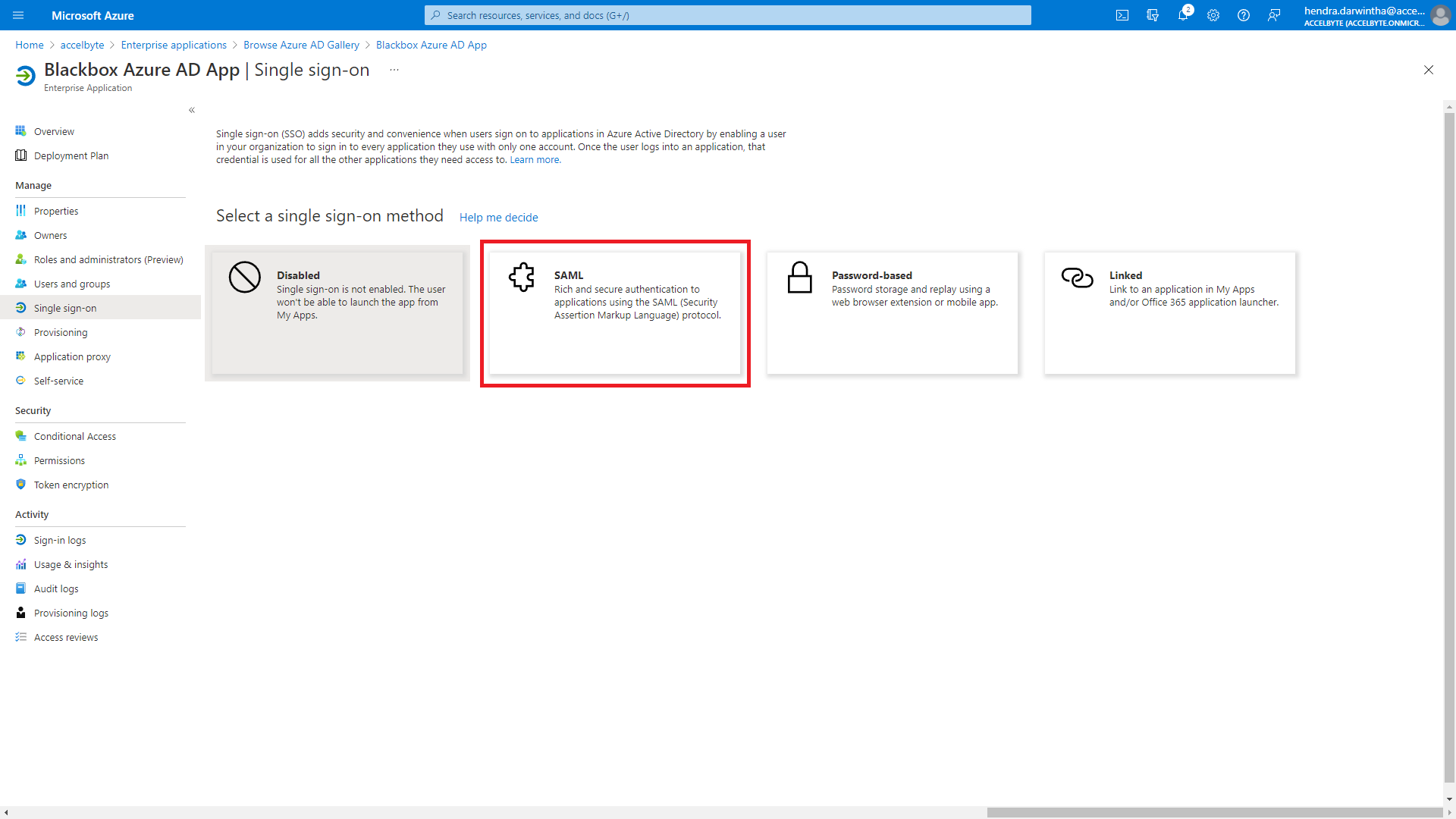The height and width of the screenshot is (819, 1456).
Task: Close the Single sign-on blade
Action: [1429, 70]
